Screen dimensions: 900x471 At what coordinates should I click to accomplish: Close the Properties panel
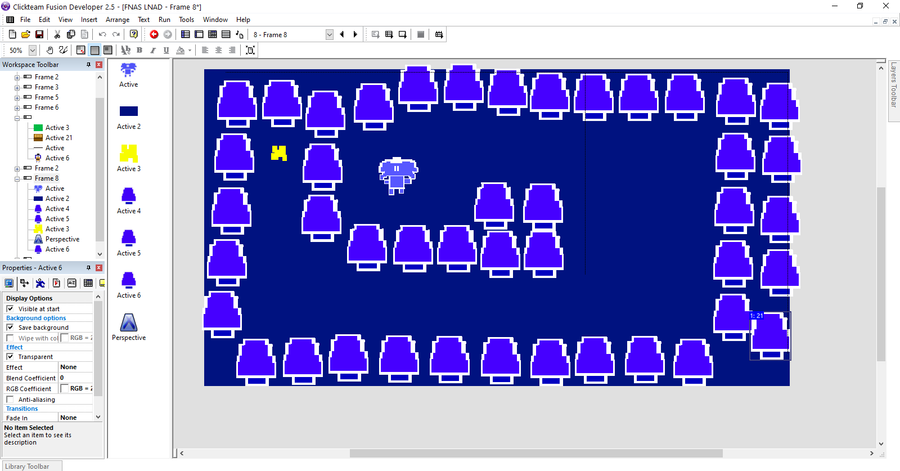tap(99, 268)
